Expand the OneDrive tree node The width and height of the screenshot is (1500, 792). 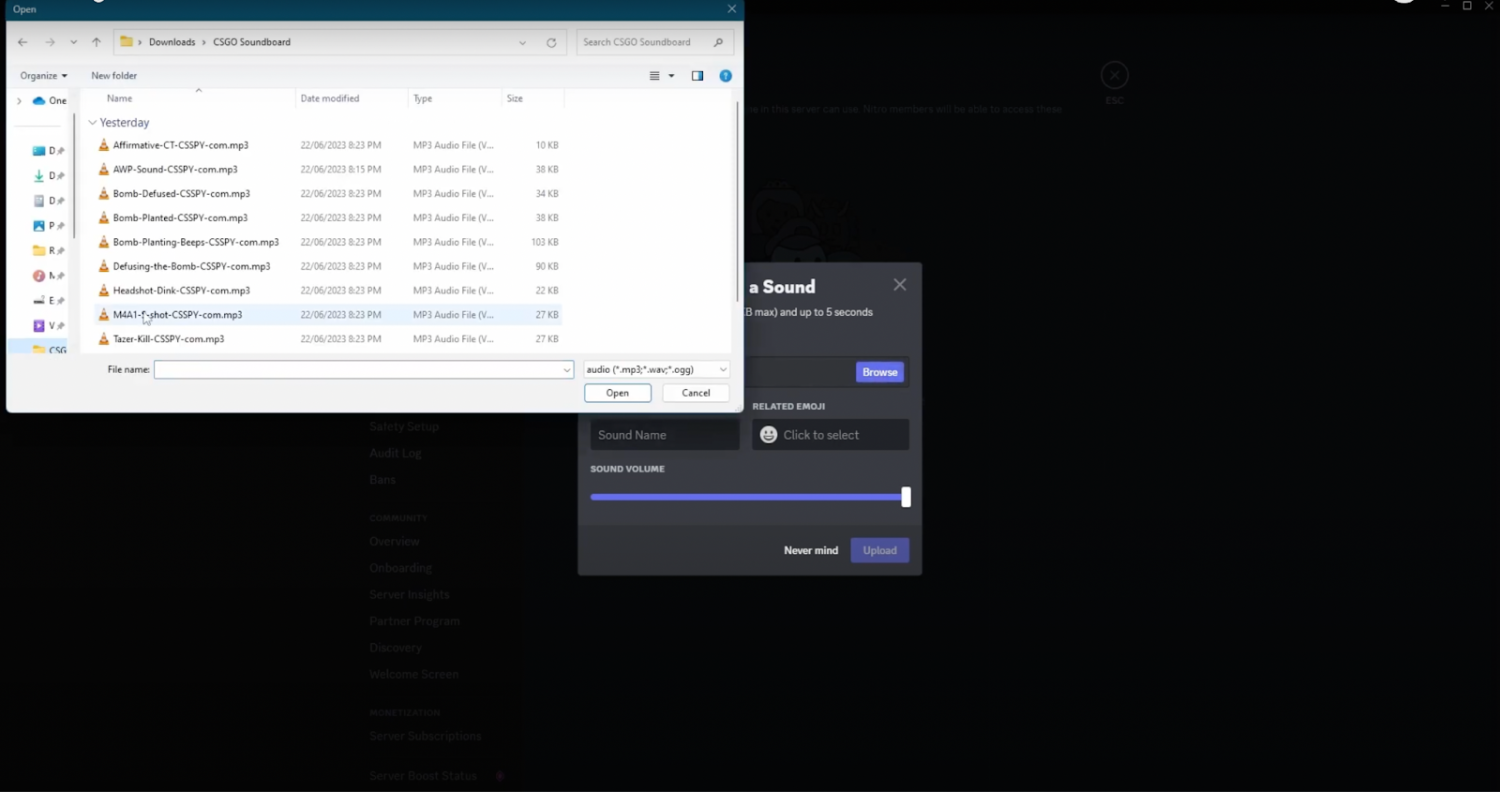pyautogui.click(x=18, y=101)
